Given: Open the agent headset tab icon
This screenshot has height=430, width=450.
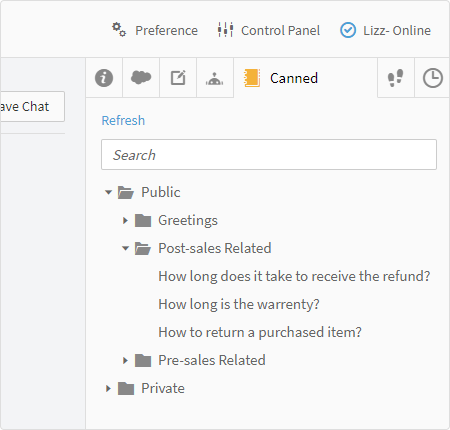Looking at the screenshot, I should (x=215, y=79).
